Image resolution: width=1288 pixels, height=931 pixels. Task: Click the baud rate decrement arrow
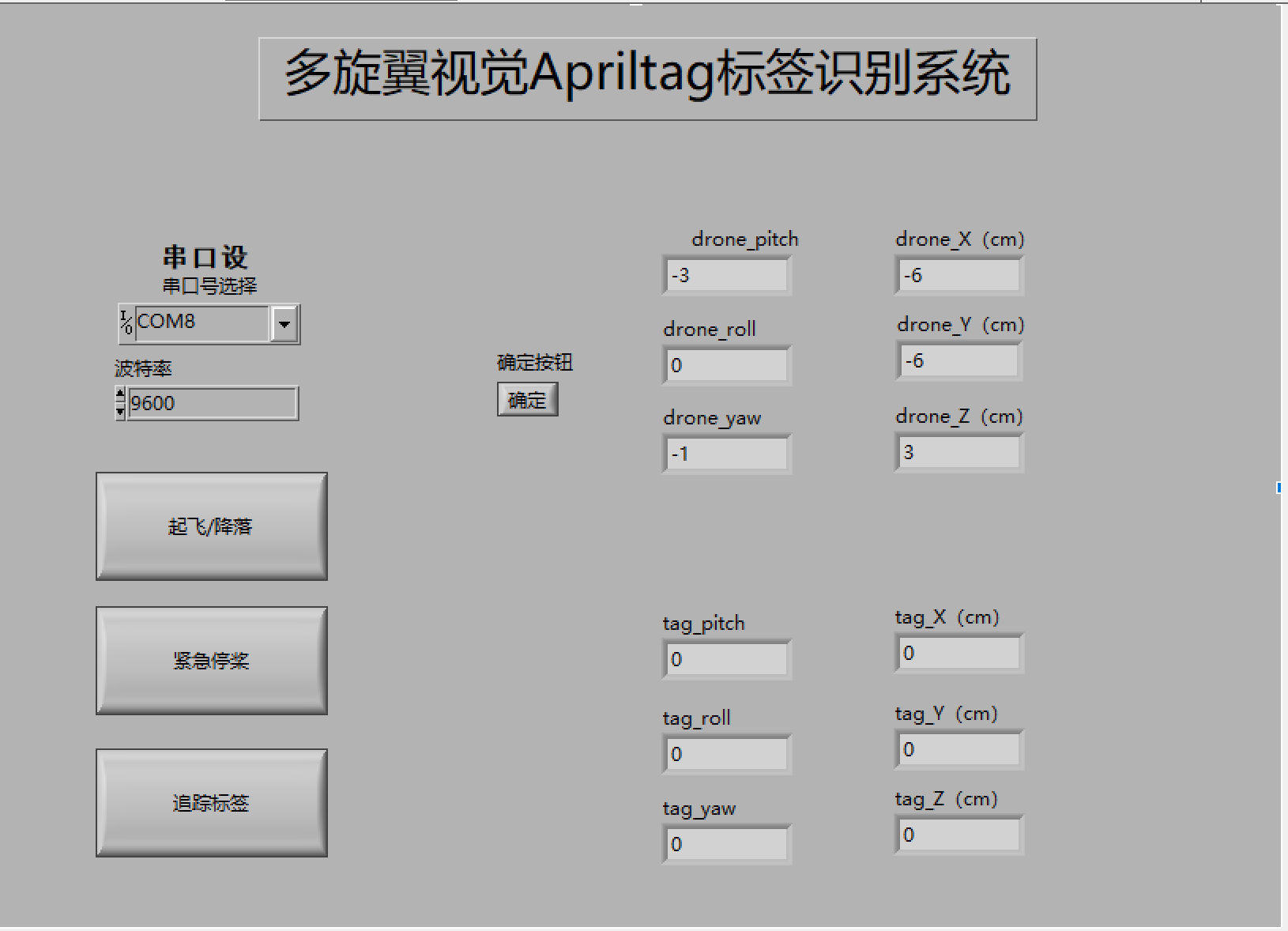[119, 410]
